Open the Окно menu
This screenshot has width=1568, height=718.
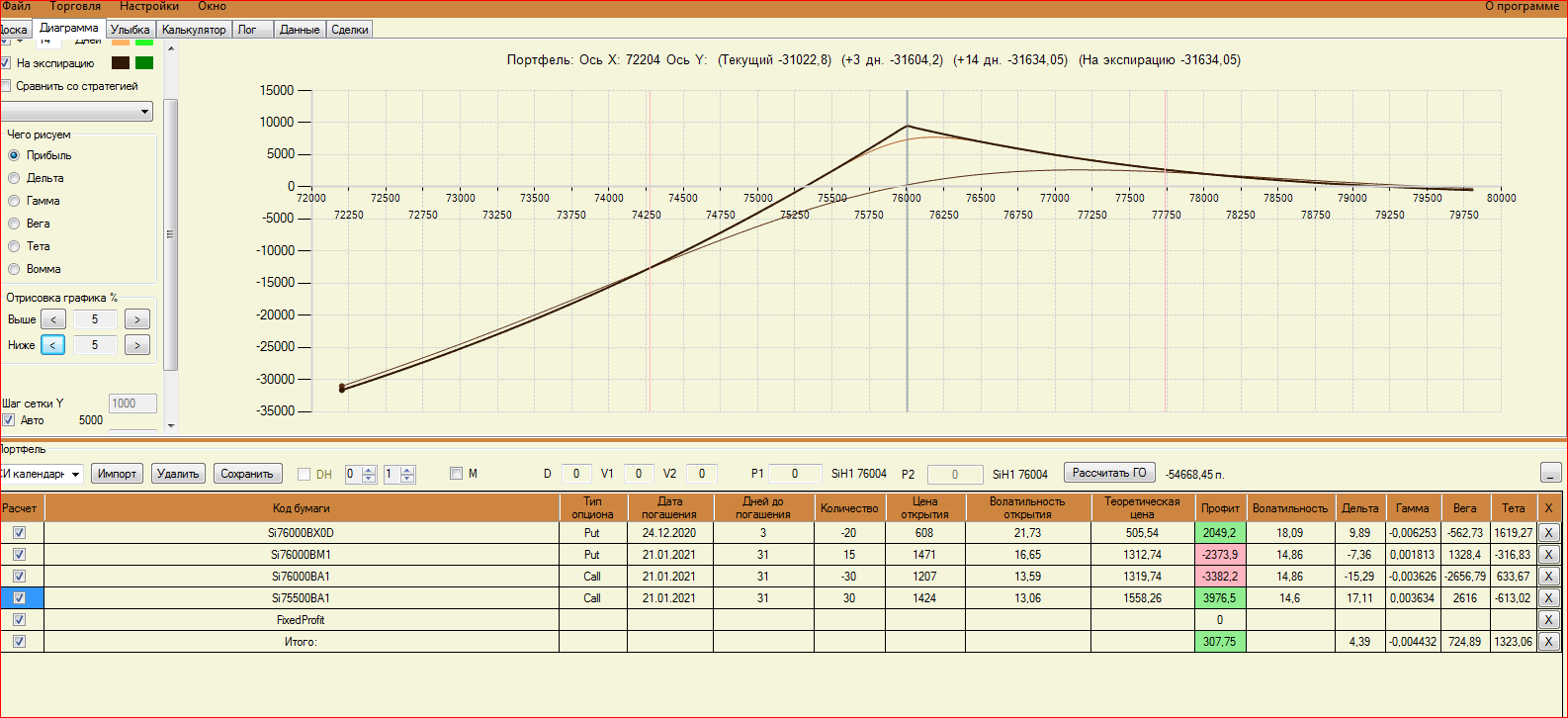[x=212, y=7]
